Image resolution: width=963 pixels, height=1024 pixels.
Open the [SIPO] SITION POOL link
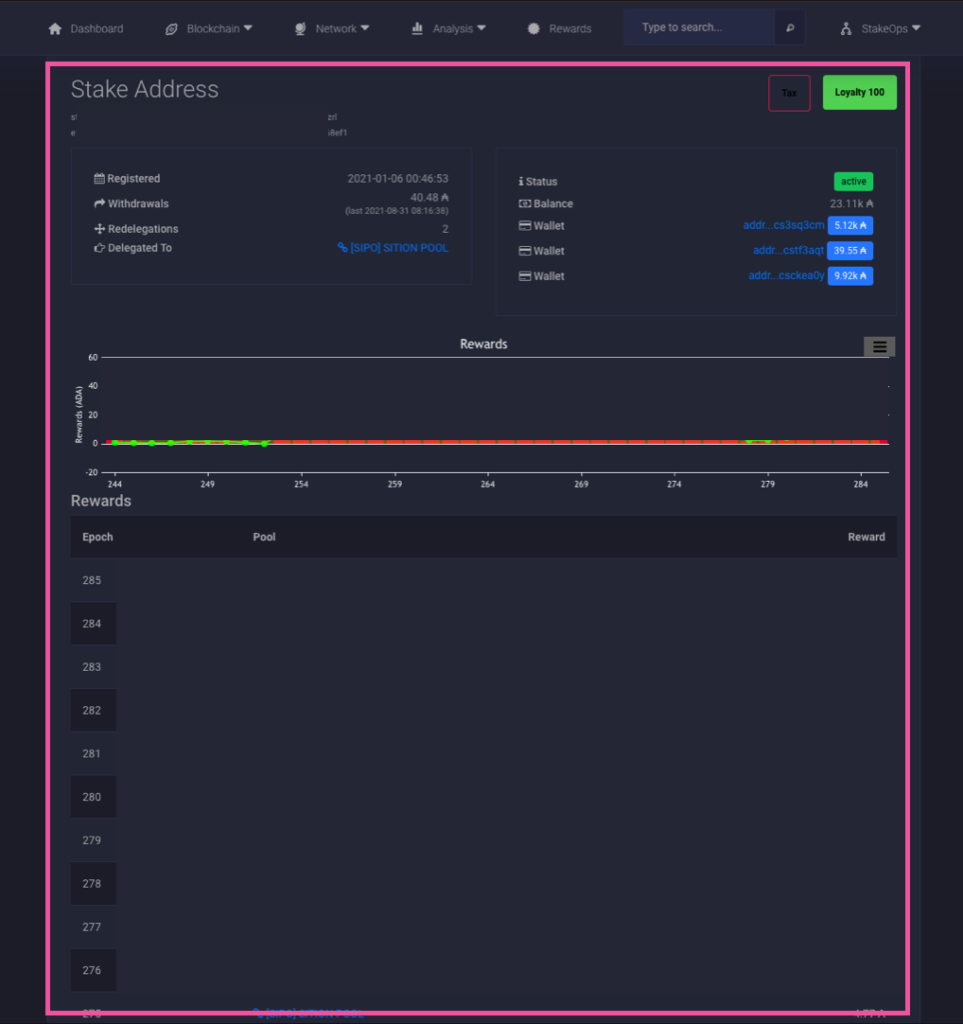tap(400, 247)
